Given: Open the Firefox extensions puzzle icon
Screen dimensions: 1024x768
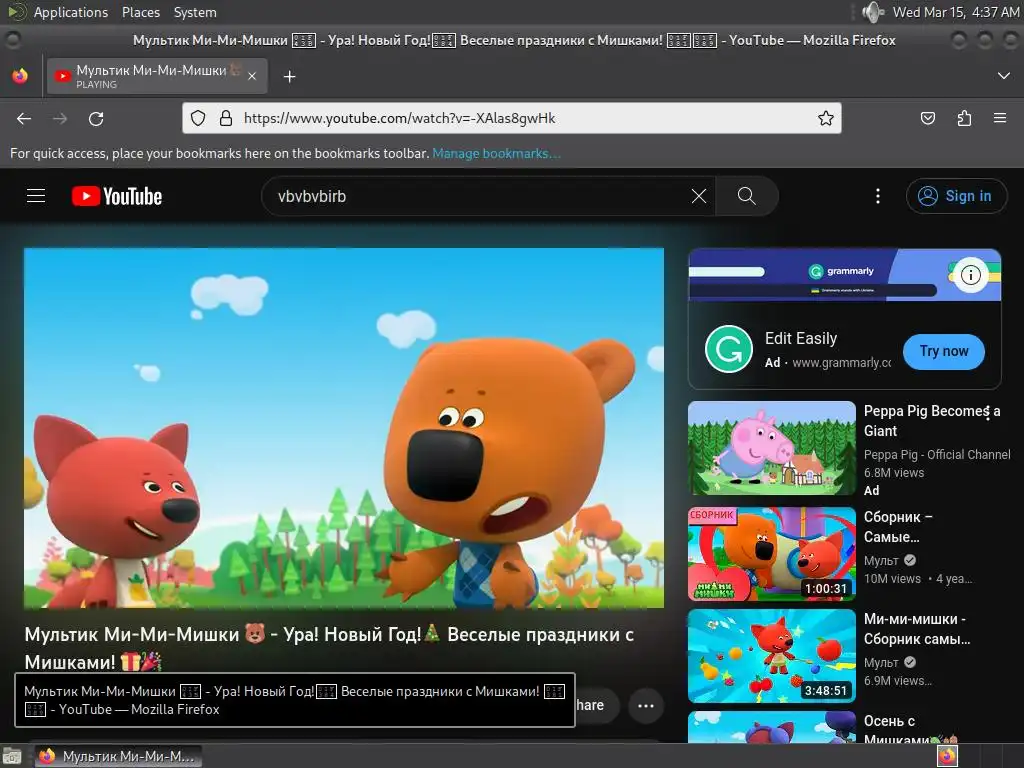Looking at the screenshot, I should click(964, 118).
